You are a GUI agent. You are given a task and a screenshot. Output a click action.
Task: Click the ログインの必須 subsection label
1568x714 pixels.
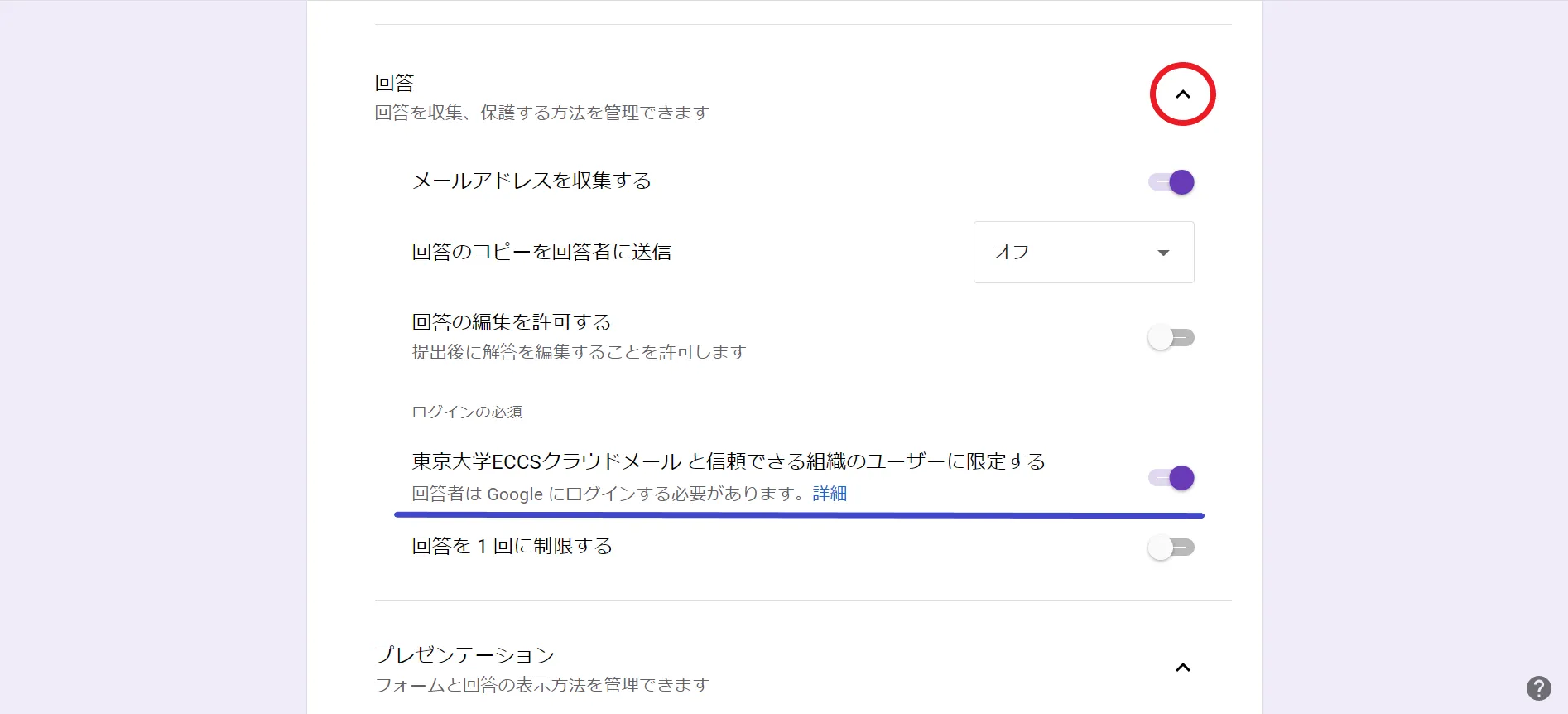(x=467, y=412)
